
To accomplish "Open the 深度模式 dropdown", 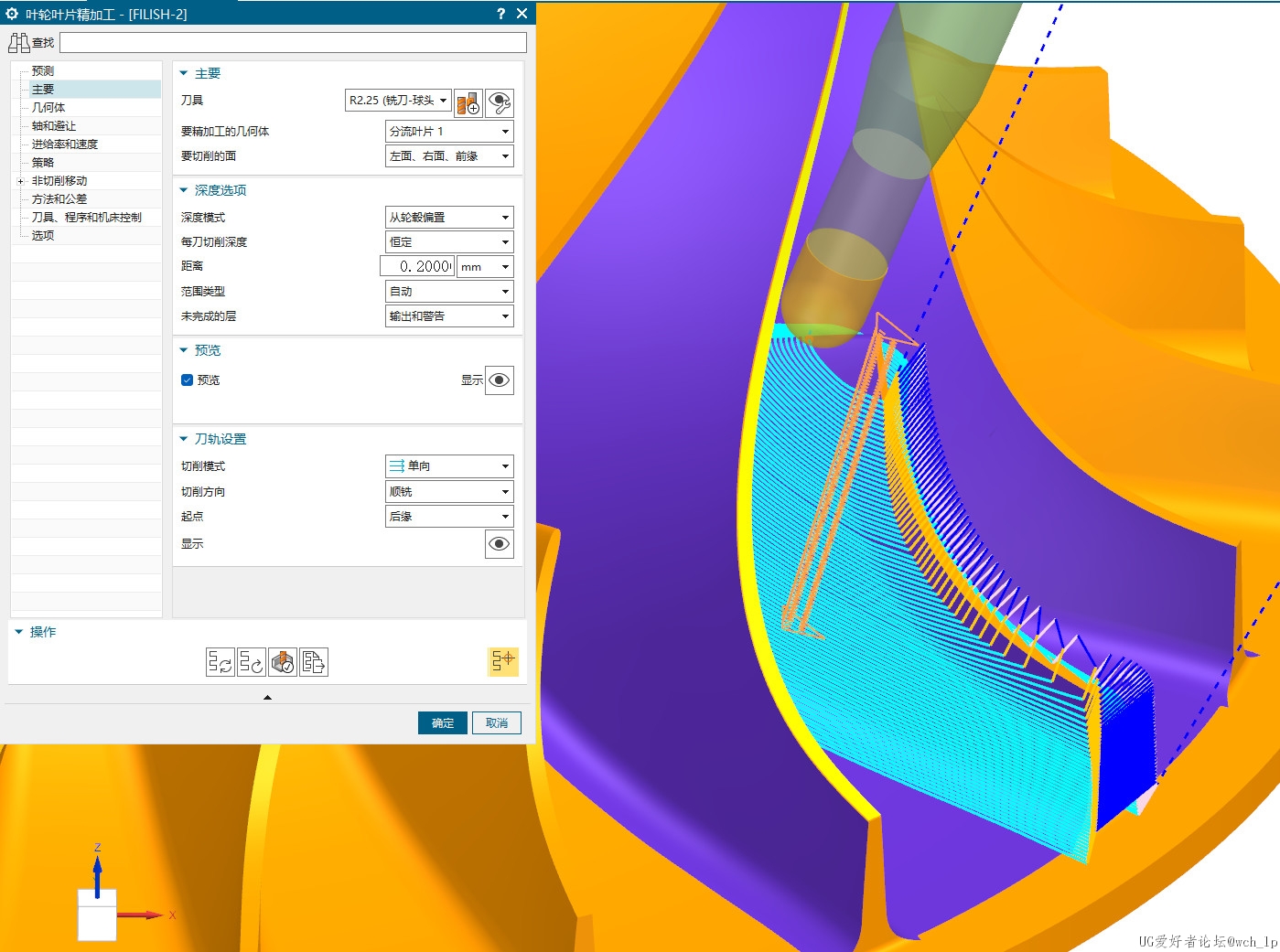I will click(x=449, y=218).
